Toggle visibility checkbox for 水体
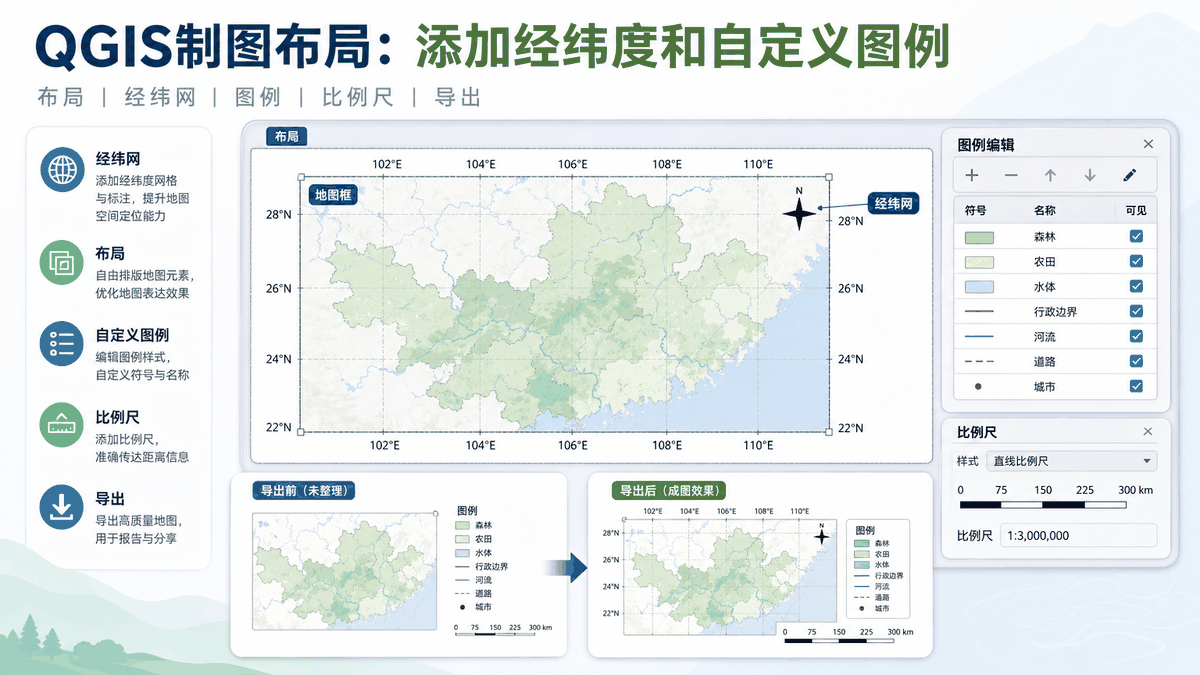The image size is (1200, 675). click(1136, 286)
